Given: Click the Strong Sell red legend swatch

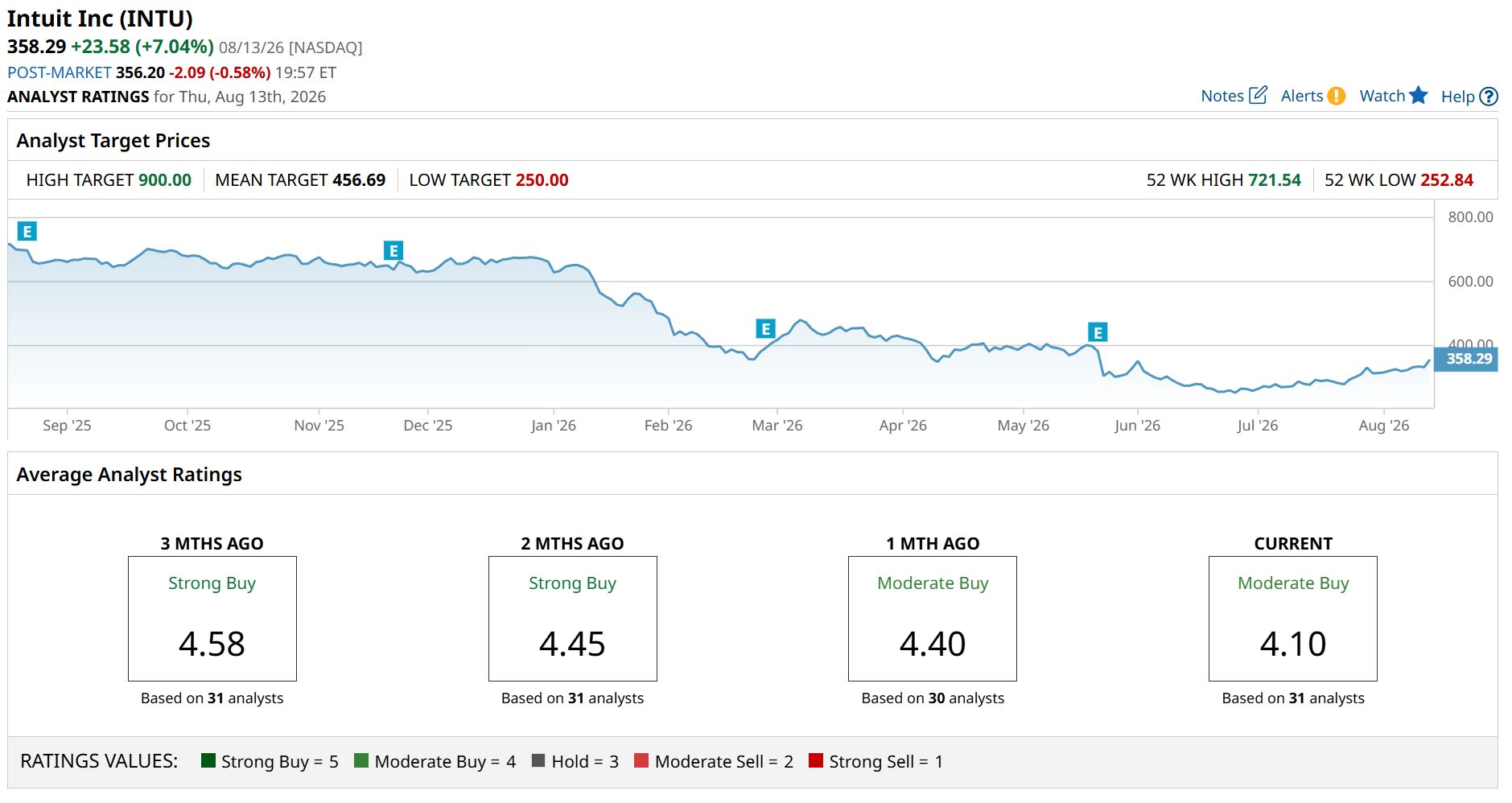Looking at the screenshot, I should [816, 760].
